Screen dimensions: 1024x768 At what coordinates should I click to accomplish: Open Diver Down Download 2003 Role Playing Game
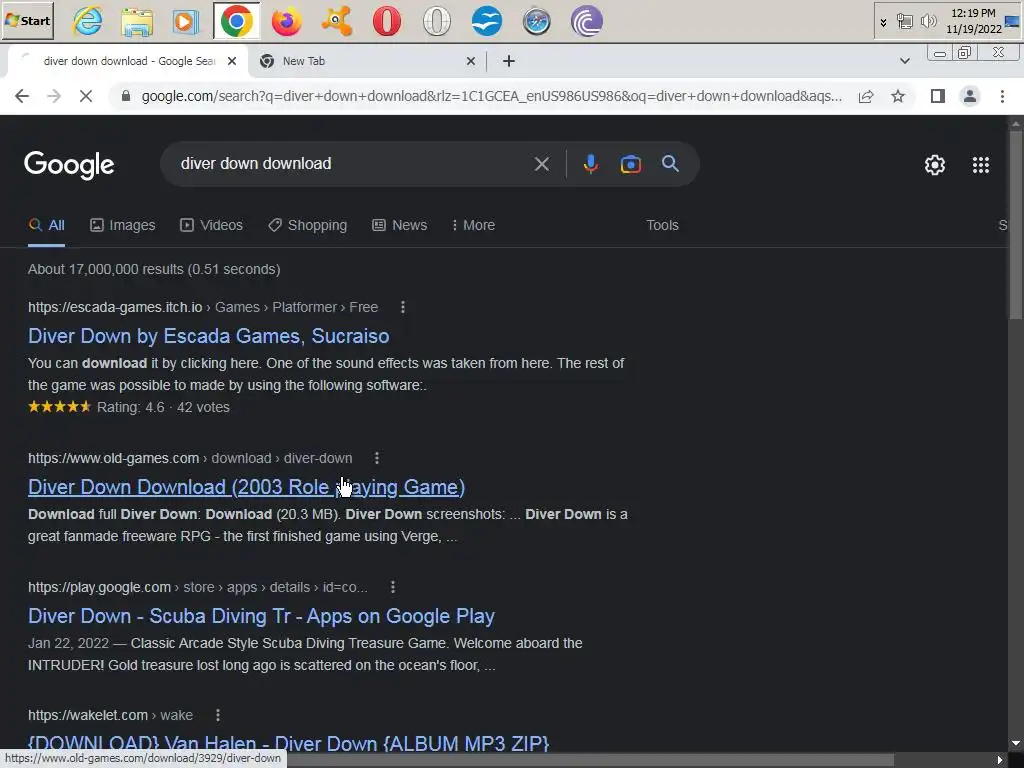(246, 487)
